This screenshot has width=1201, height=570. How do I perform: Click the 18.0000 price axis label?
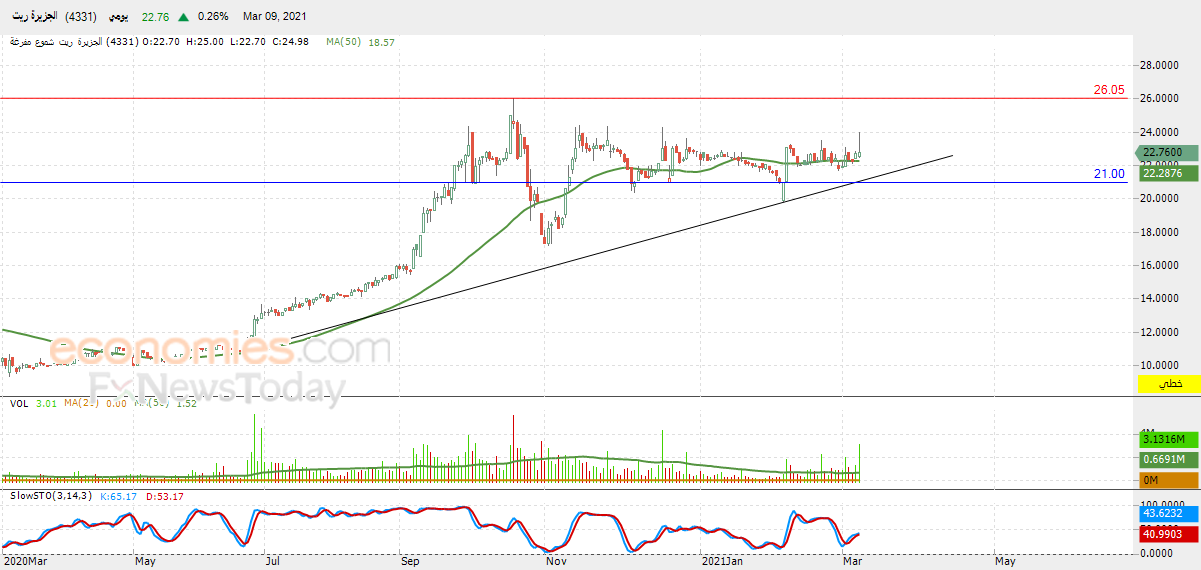[1161, 232]
